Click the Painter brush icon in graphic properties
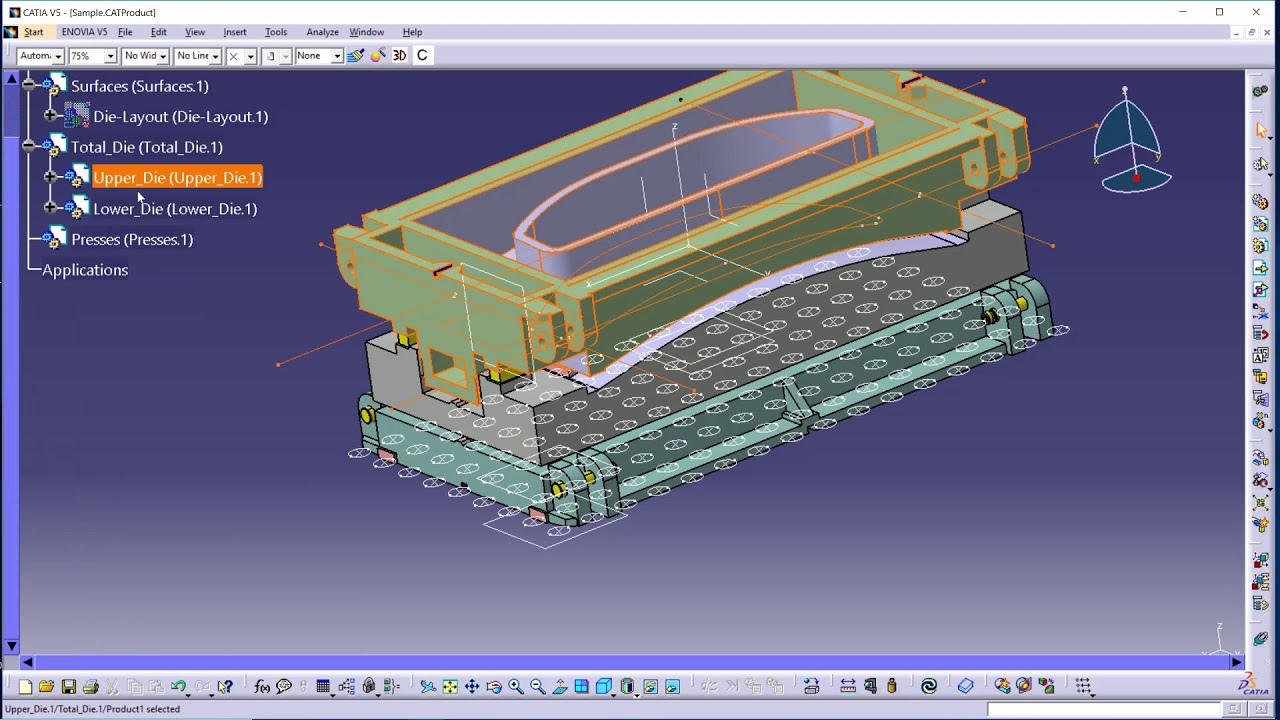Image resolution: width=1280 pixels, height=720 pixels. pyautogui.click(x=356, y=56)
